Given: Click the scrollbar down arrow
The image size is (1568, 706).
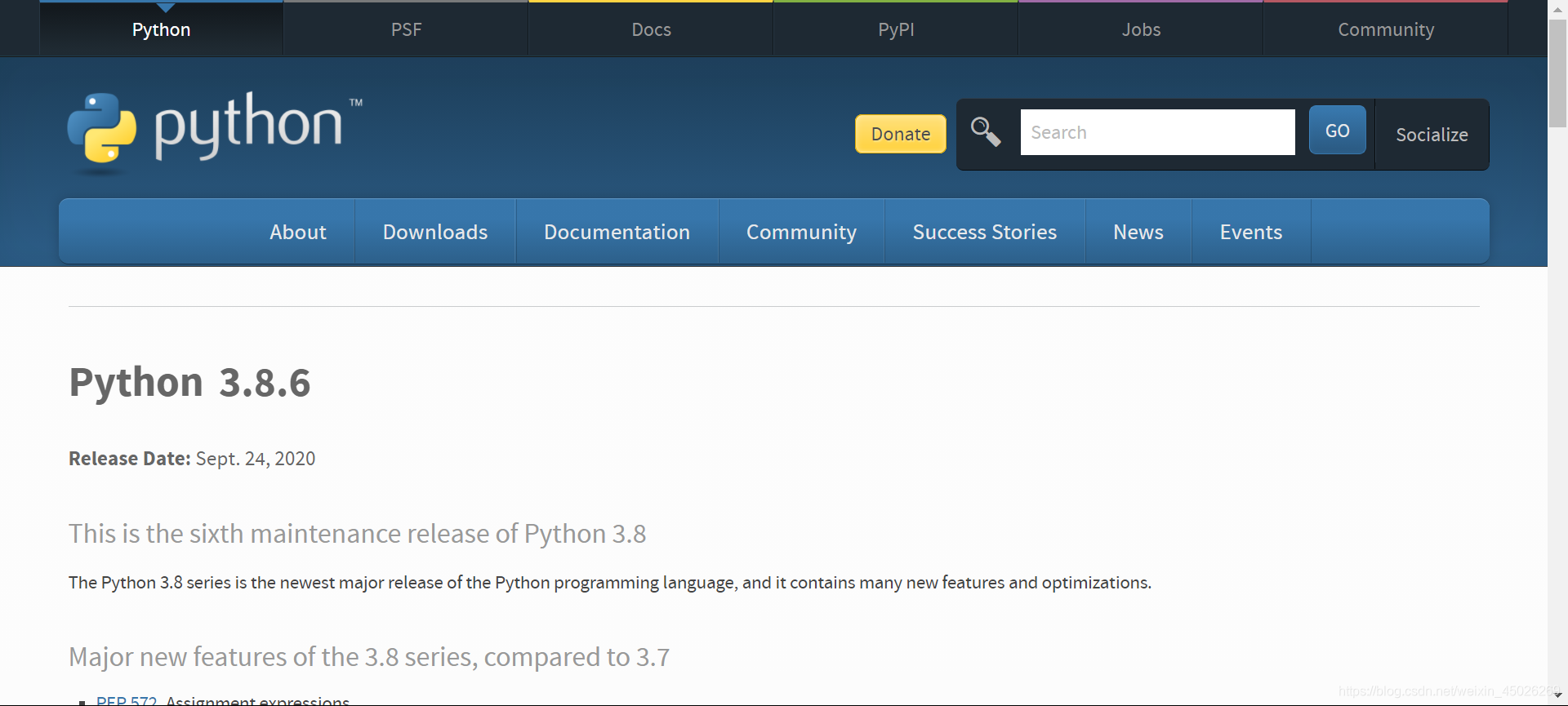Looking at the screenshot, I should tap(1557, 695).
